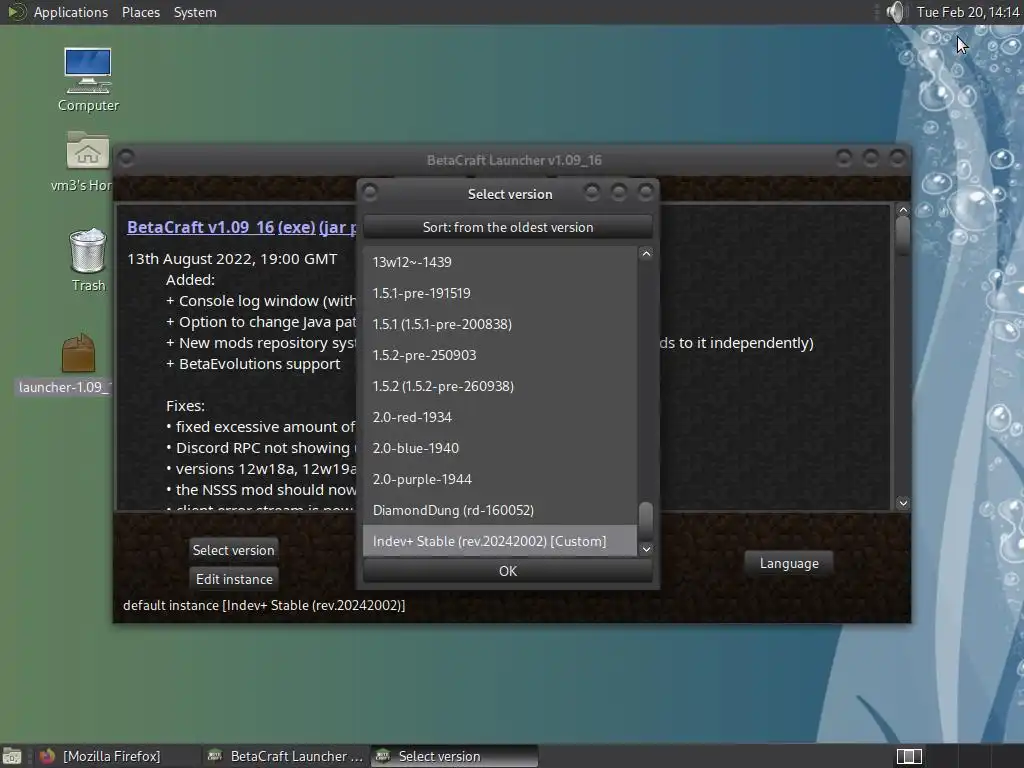
Task: Click the workspace switcher in bottom panel
Action: click(x=909, y=756)
